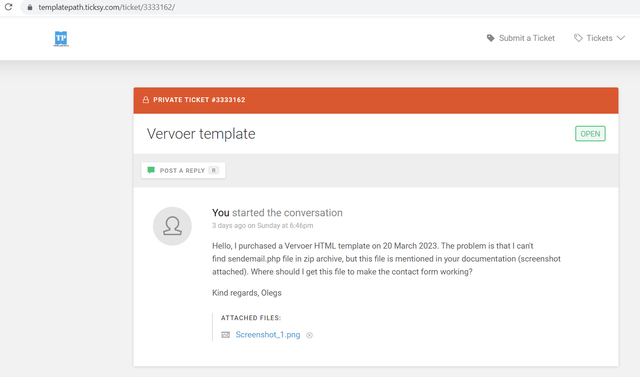Click the Vervoer template ticket title

click(x=201, y=134)
